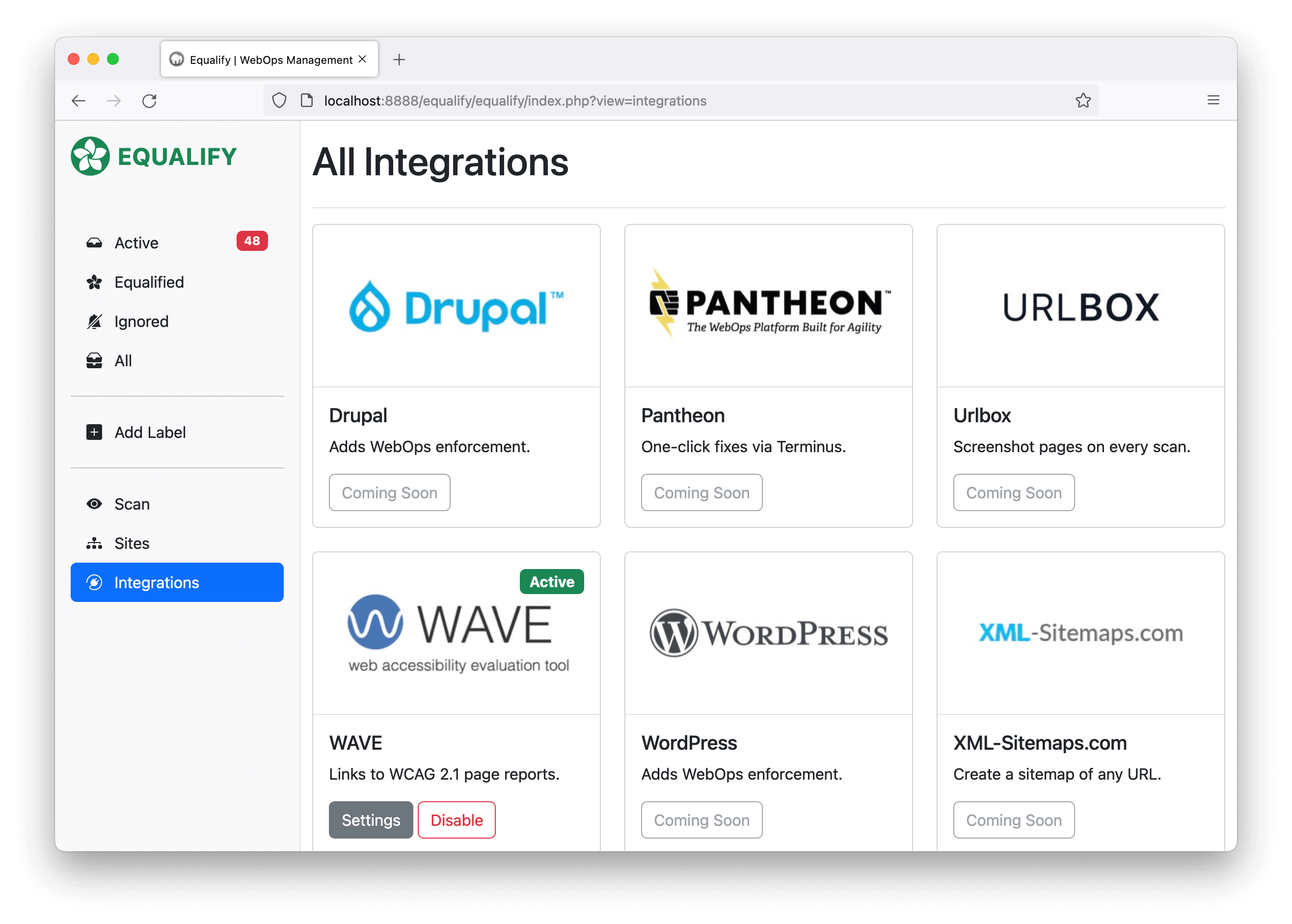1292x924 pixels.
Task: Click the Scan eye icon
Action: click(x=94, y=504)
